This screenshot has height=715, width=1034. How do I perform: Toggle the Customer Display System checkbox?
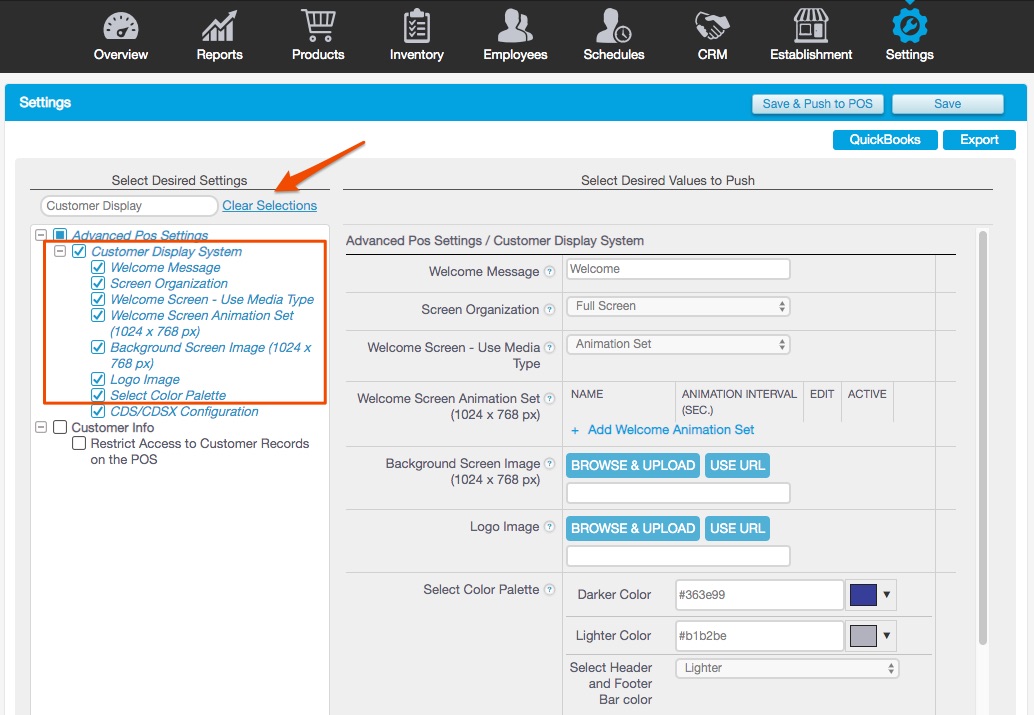pyautogui.click(x=79, y=252)
